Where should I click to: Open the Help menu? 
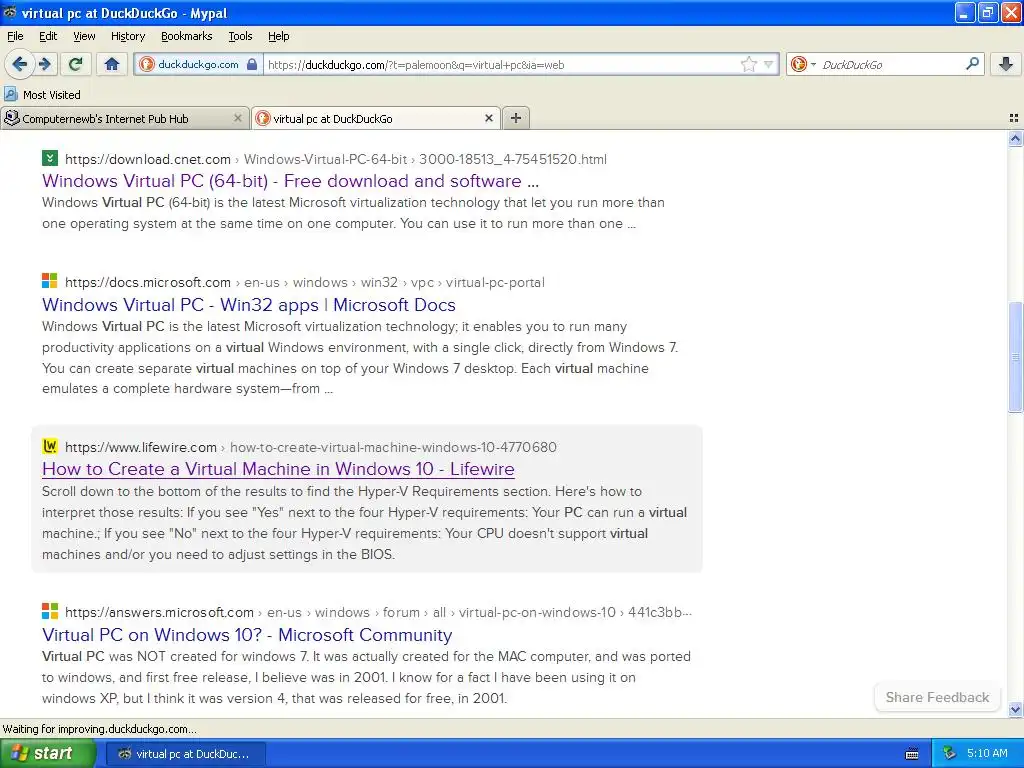[x=278, y=36]
